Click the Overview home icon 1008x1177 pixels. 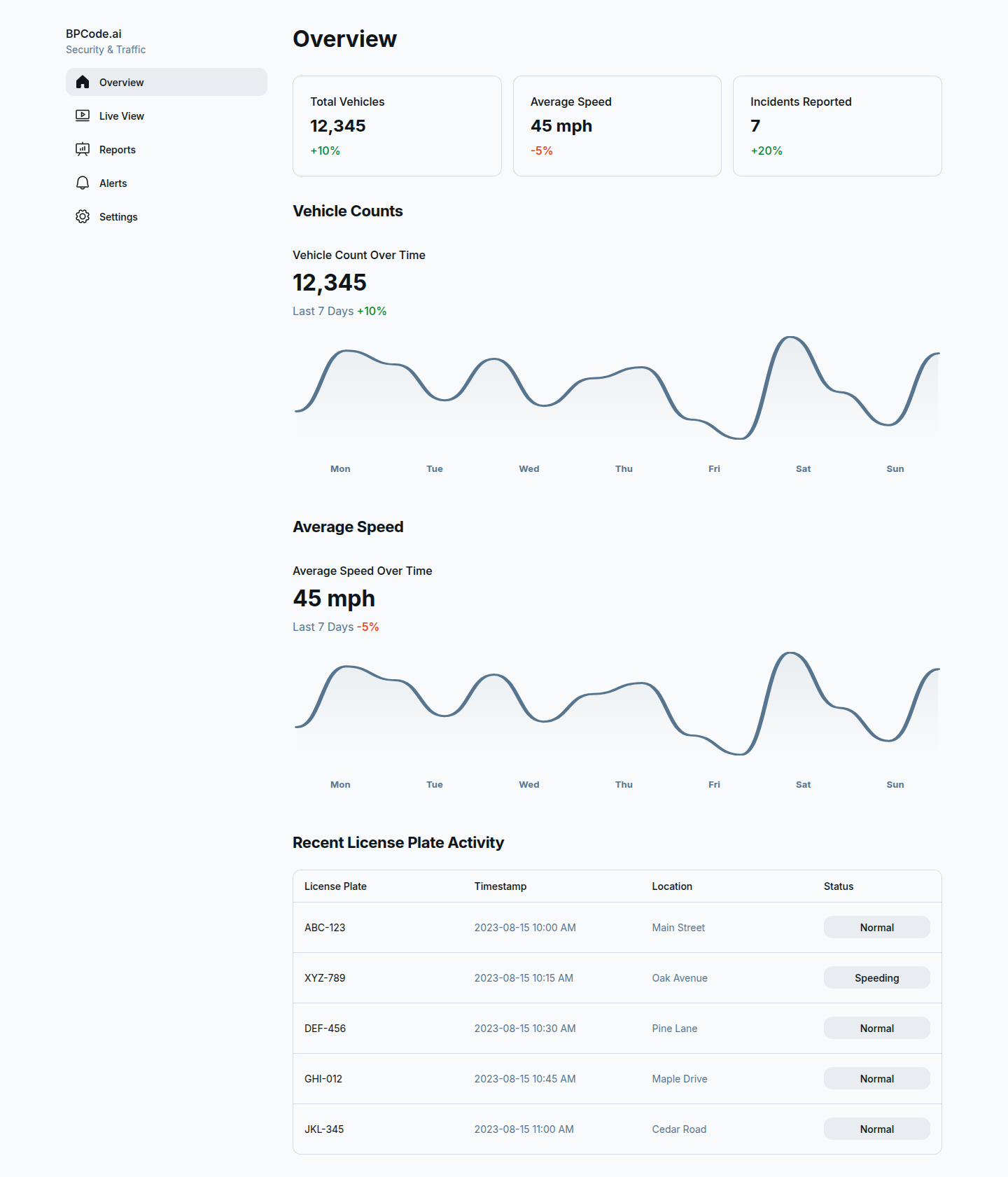pyautogui.click(x=83, y=82)
